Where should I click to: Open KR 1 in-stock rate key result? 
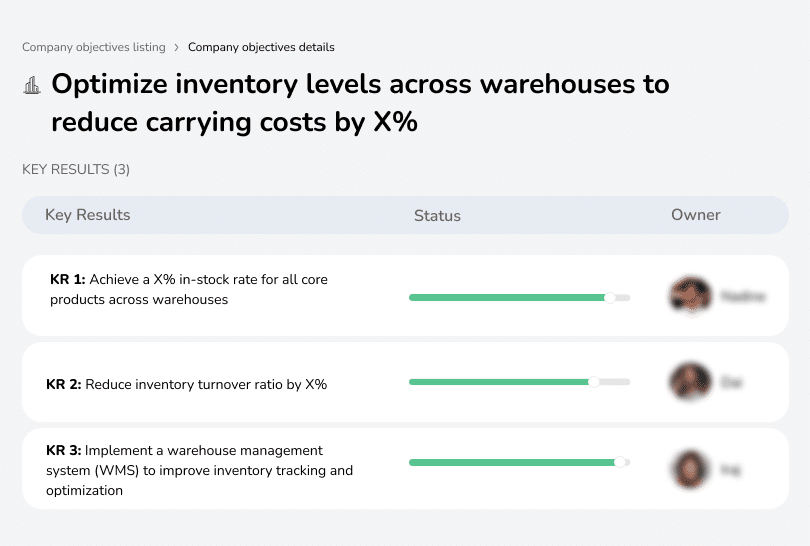point(188,289)
